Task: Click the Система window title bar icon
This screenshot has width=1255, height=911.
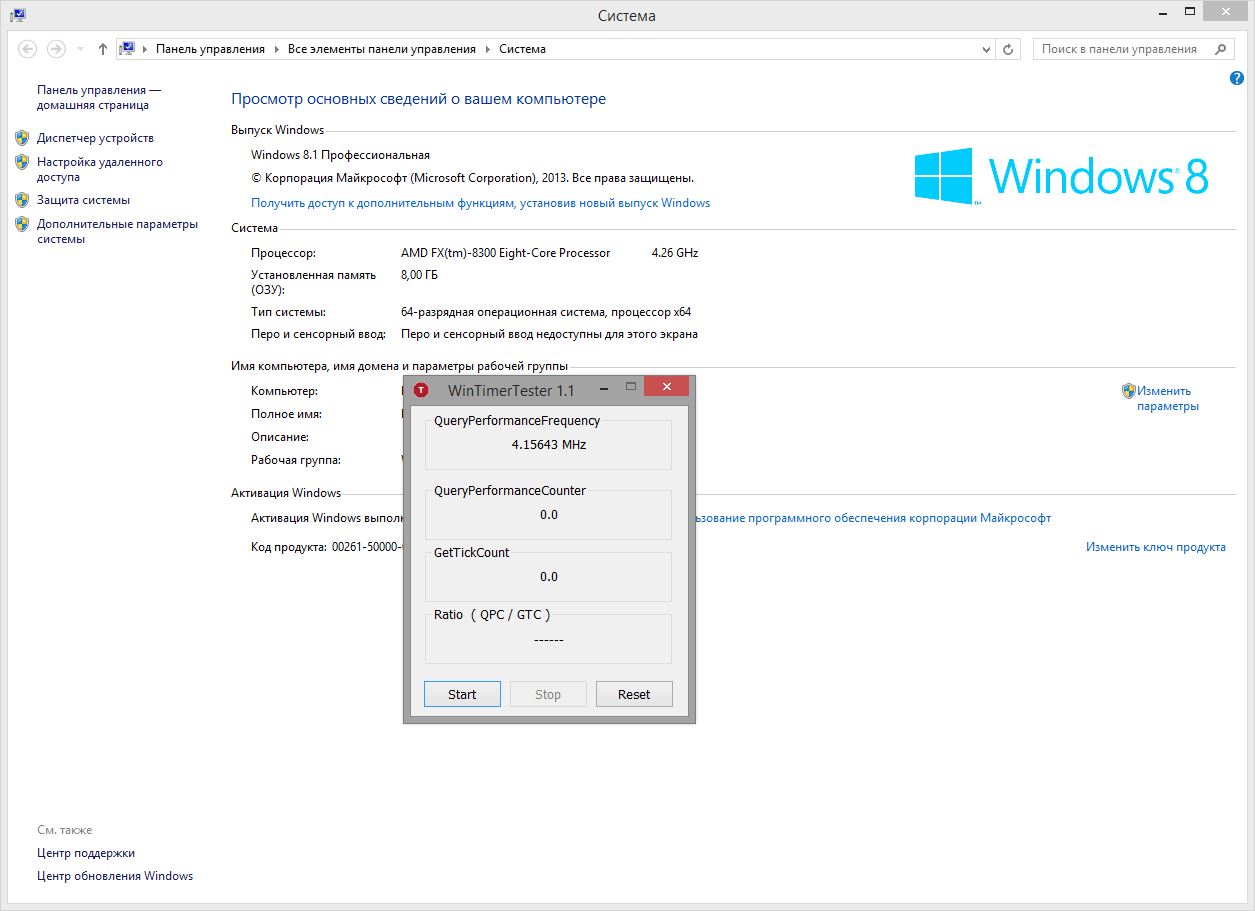Action: [x=17, y=15]
